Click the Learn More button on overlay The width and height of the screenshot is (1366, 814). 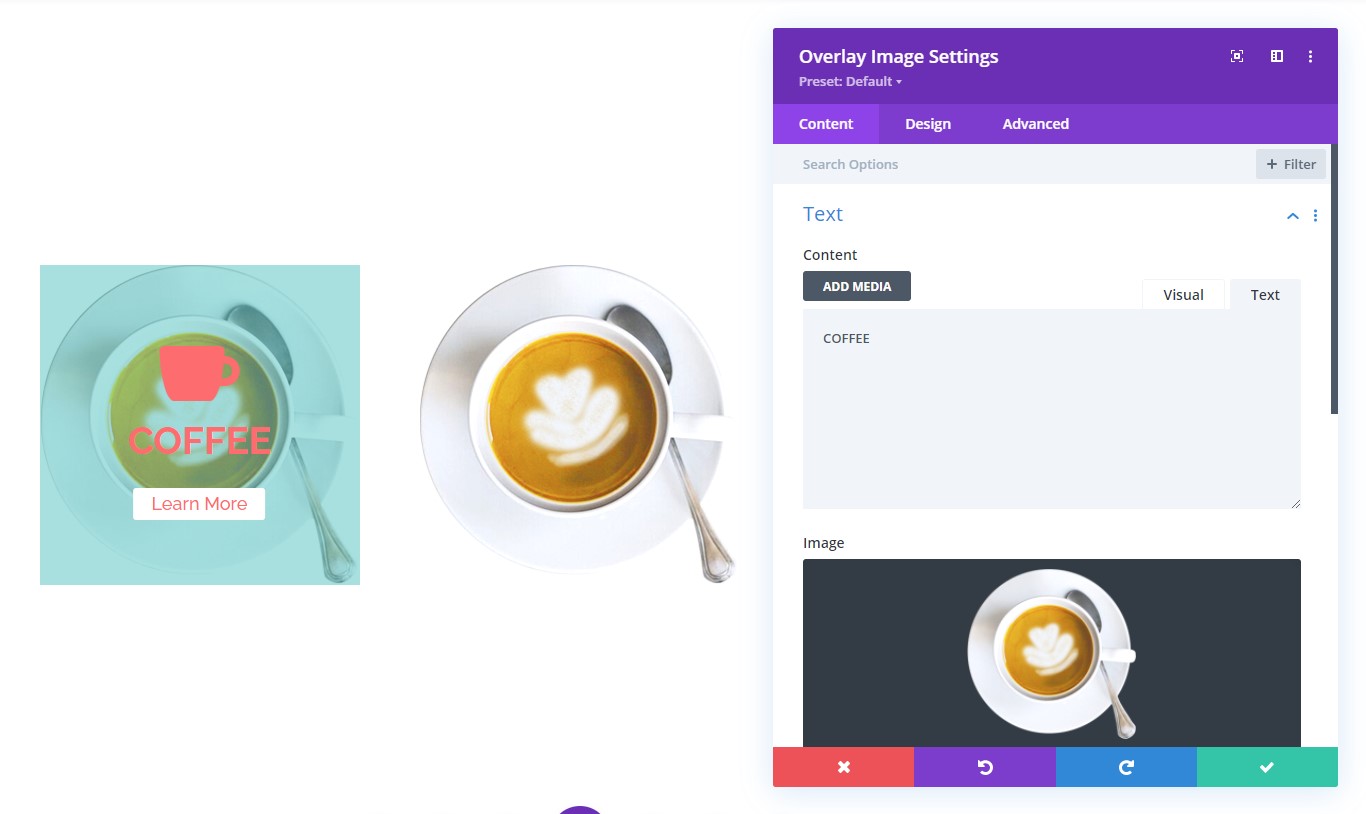pyautogui.click(x=199, y=504)
